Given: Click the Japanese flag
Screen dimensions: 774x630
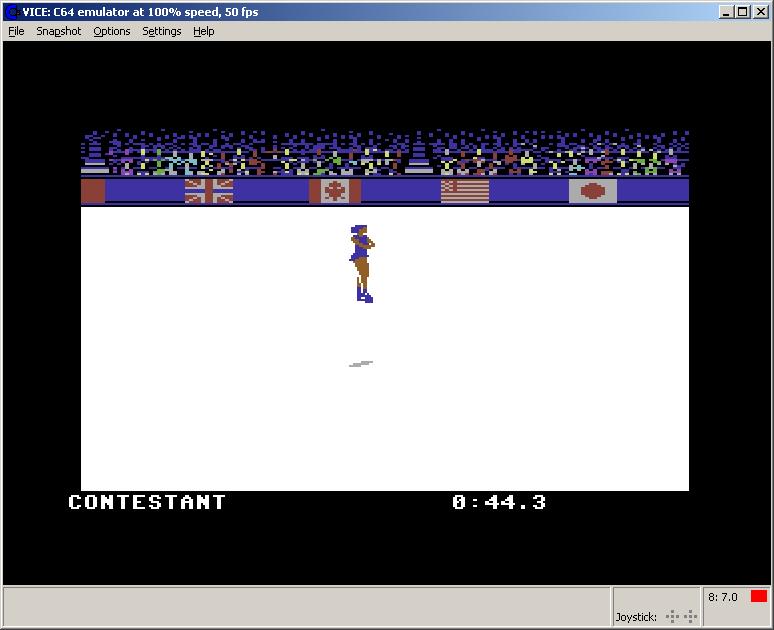Looking at the screenshot, I should (x=592, y=191).
